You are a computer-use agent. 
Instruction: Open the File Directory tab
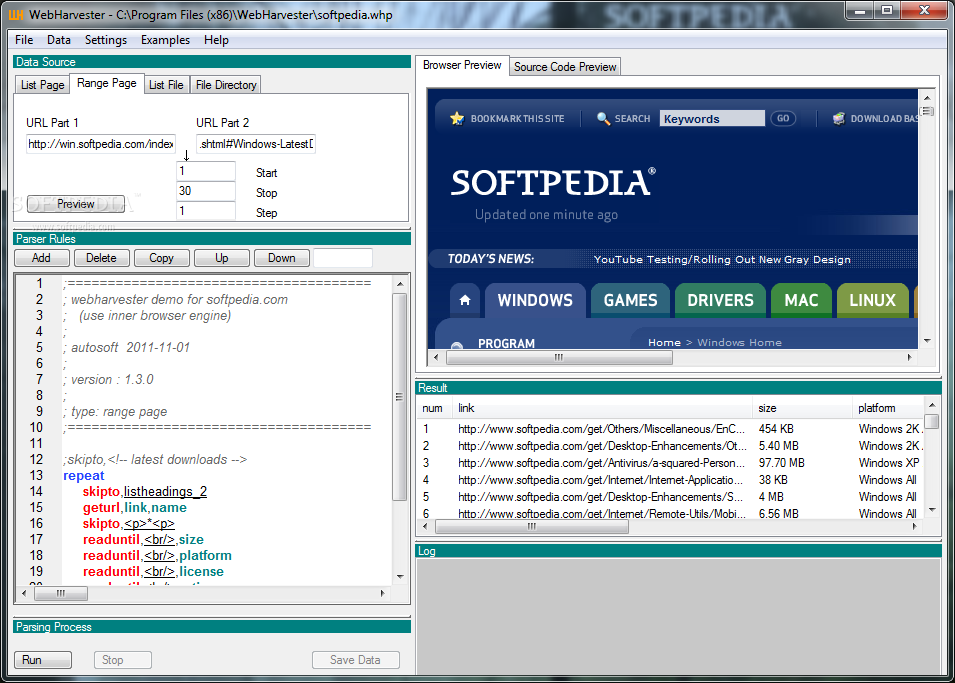point(226,85)
